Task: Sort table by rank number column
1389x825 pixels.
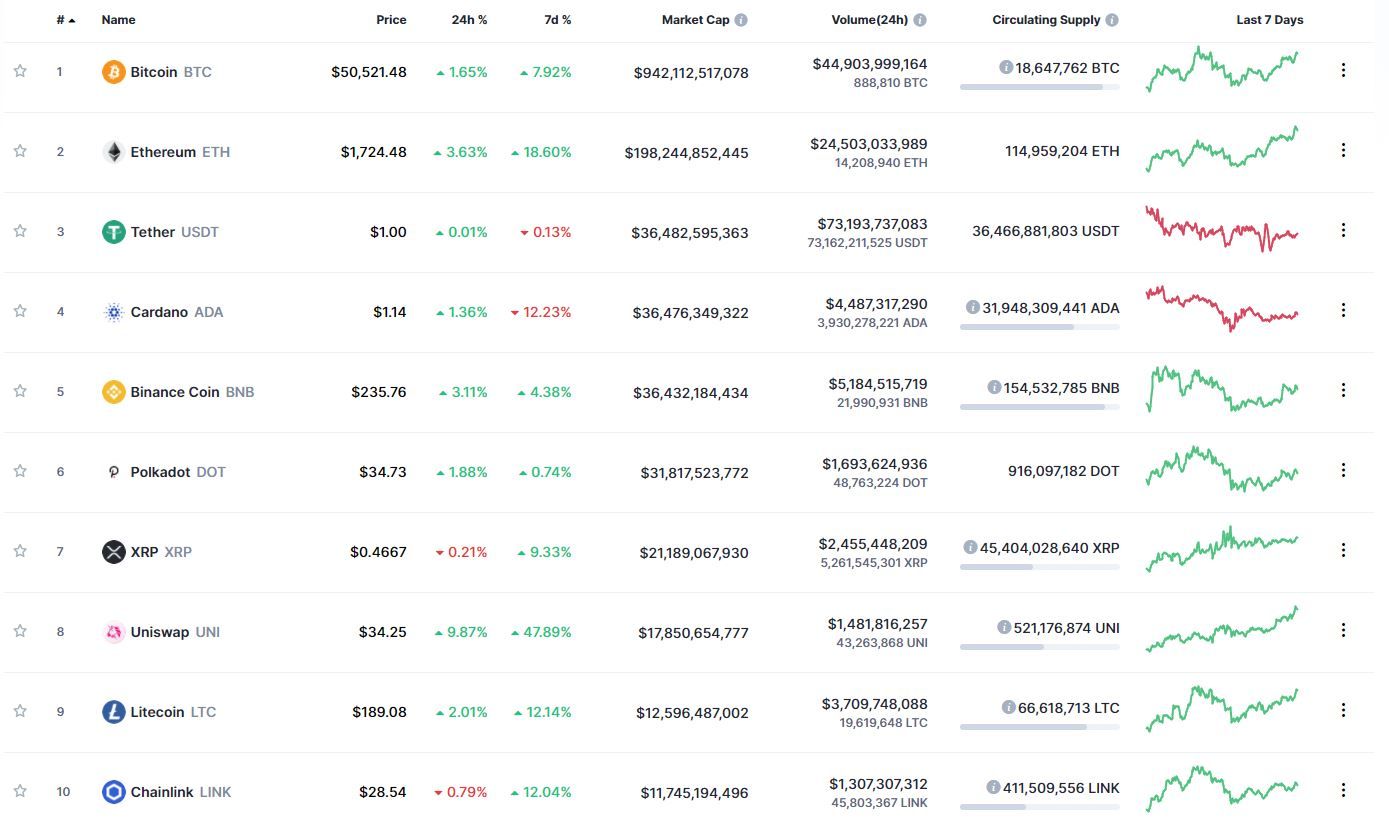Action: coord(66,20)
